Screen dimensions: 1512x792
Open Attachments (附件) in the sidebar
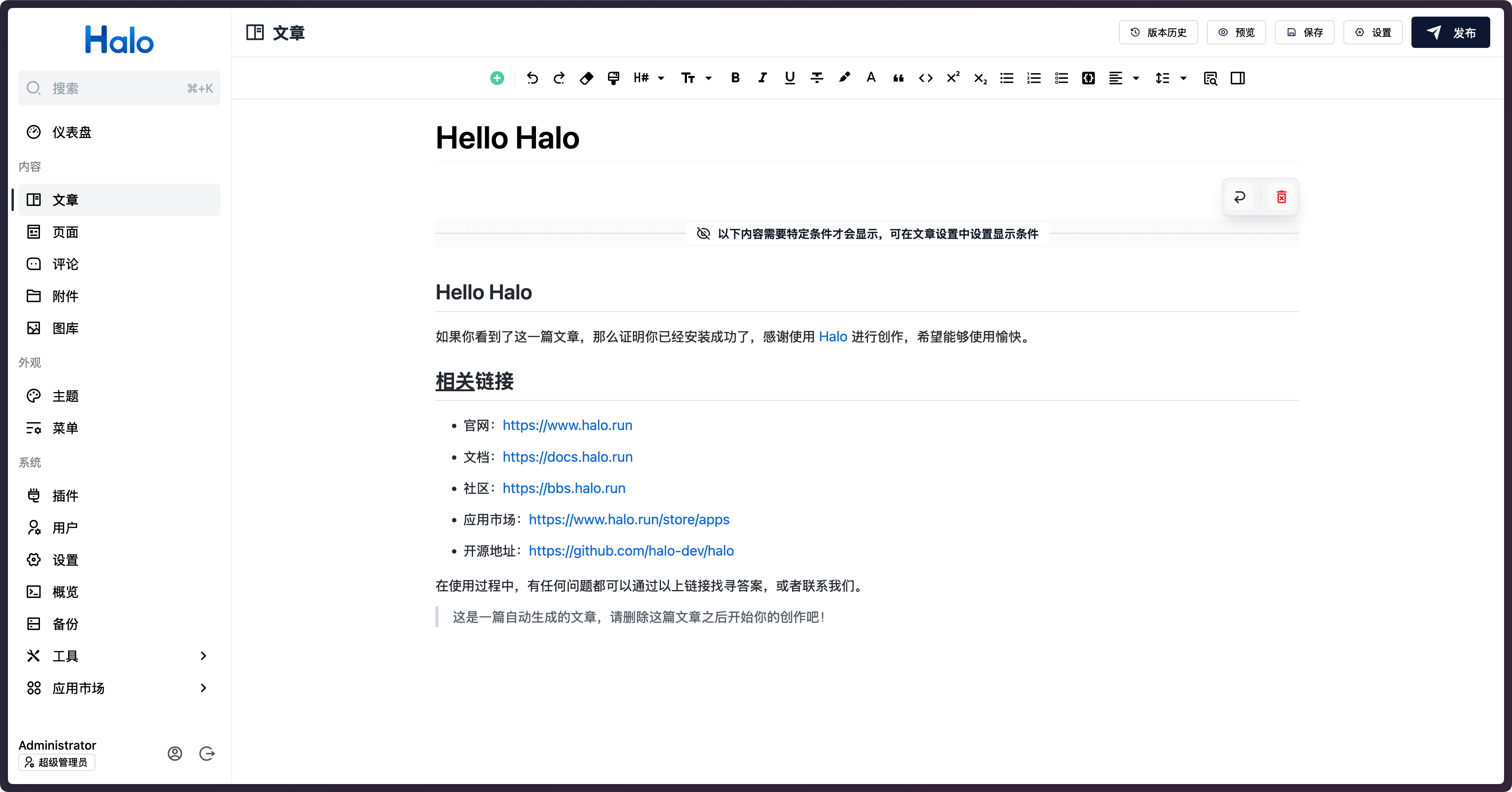119,296
